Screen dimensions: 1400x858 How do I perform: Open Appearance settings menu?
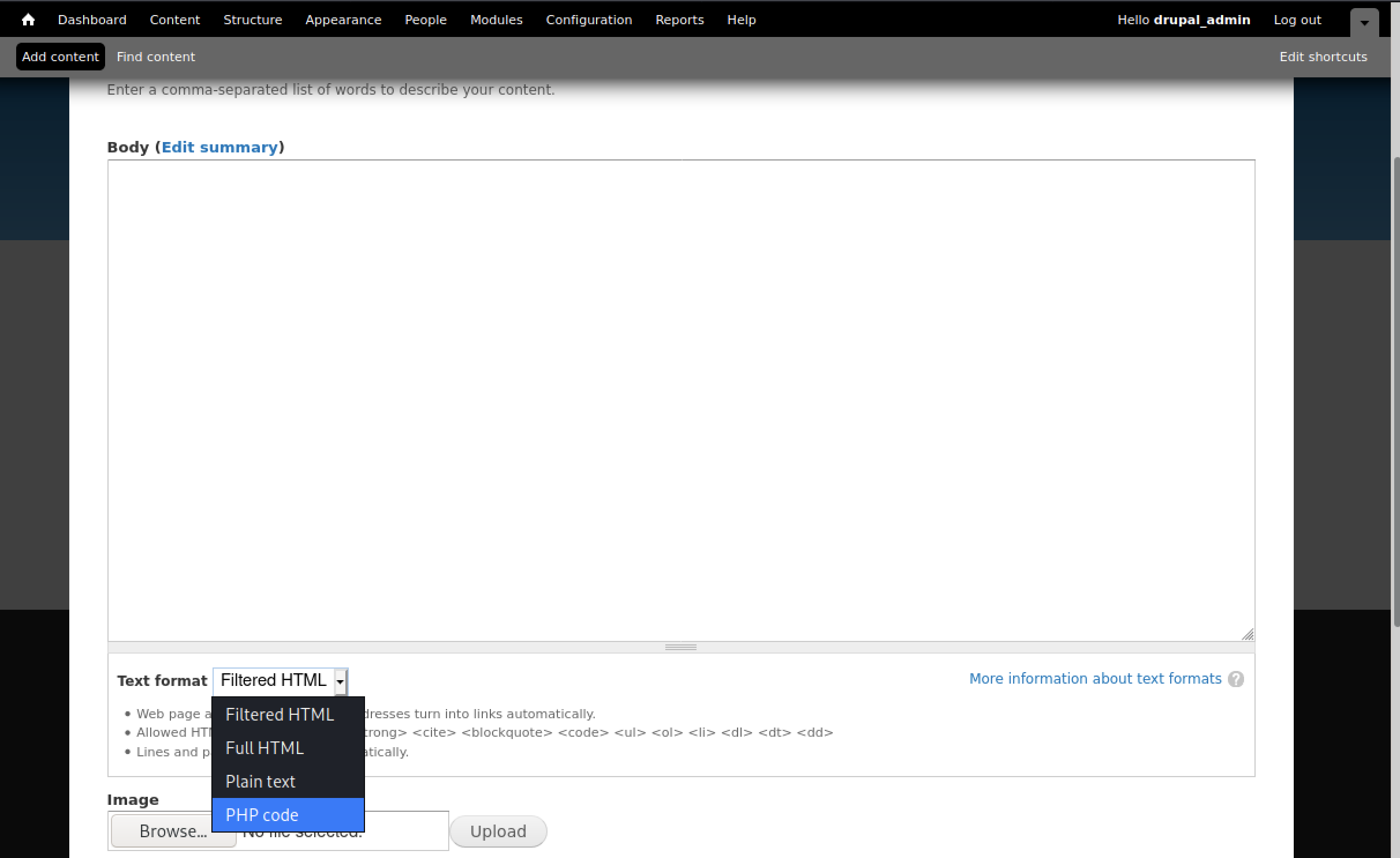(x=343, y=20)
